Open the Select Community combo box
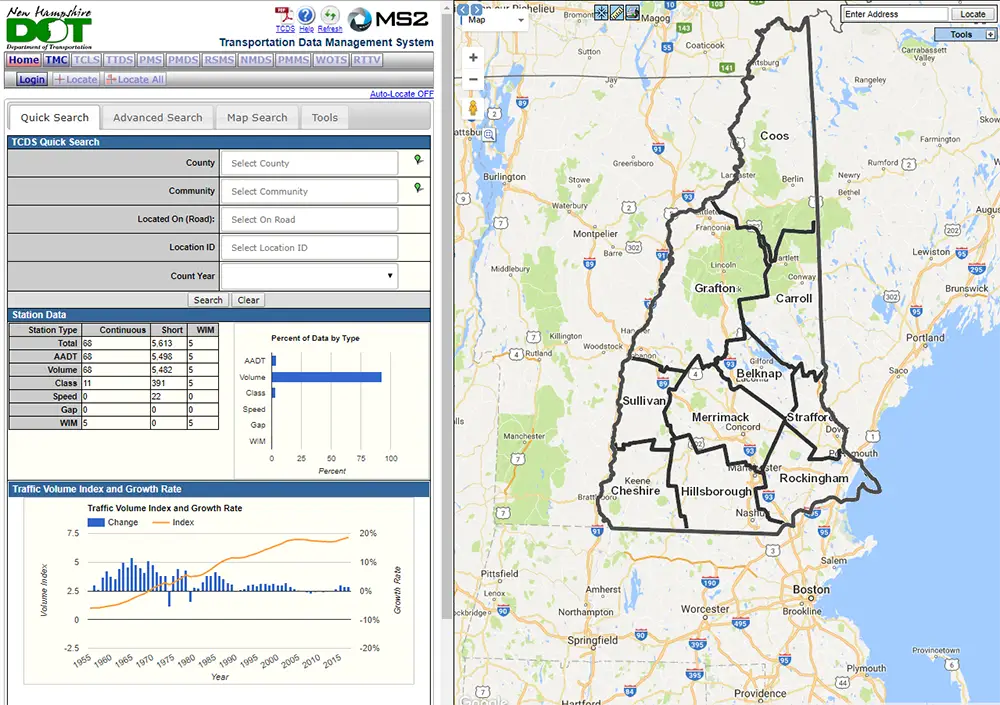Viewport: 1000px width, 705px height. click(310, 191)
